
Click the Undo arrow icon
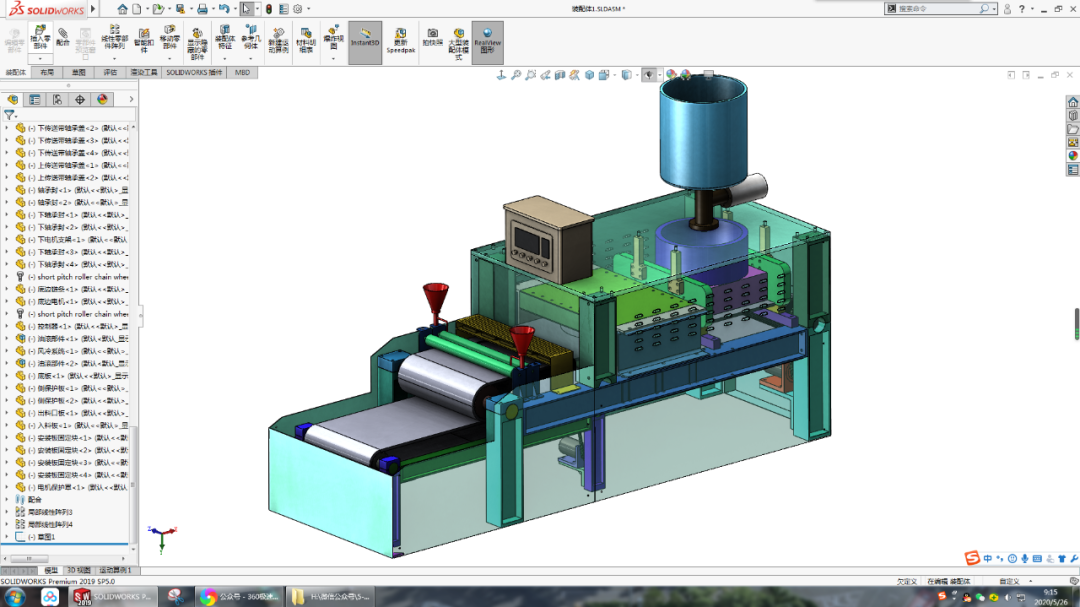pyautogui.click(x=224, y=9)
